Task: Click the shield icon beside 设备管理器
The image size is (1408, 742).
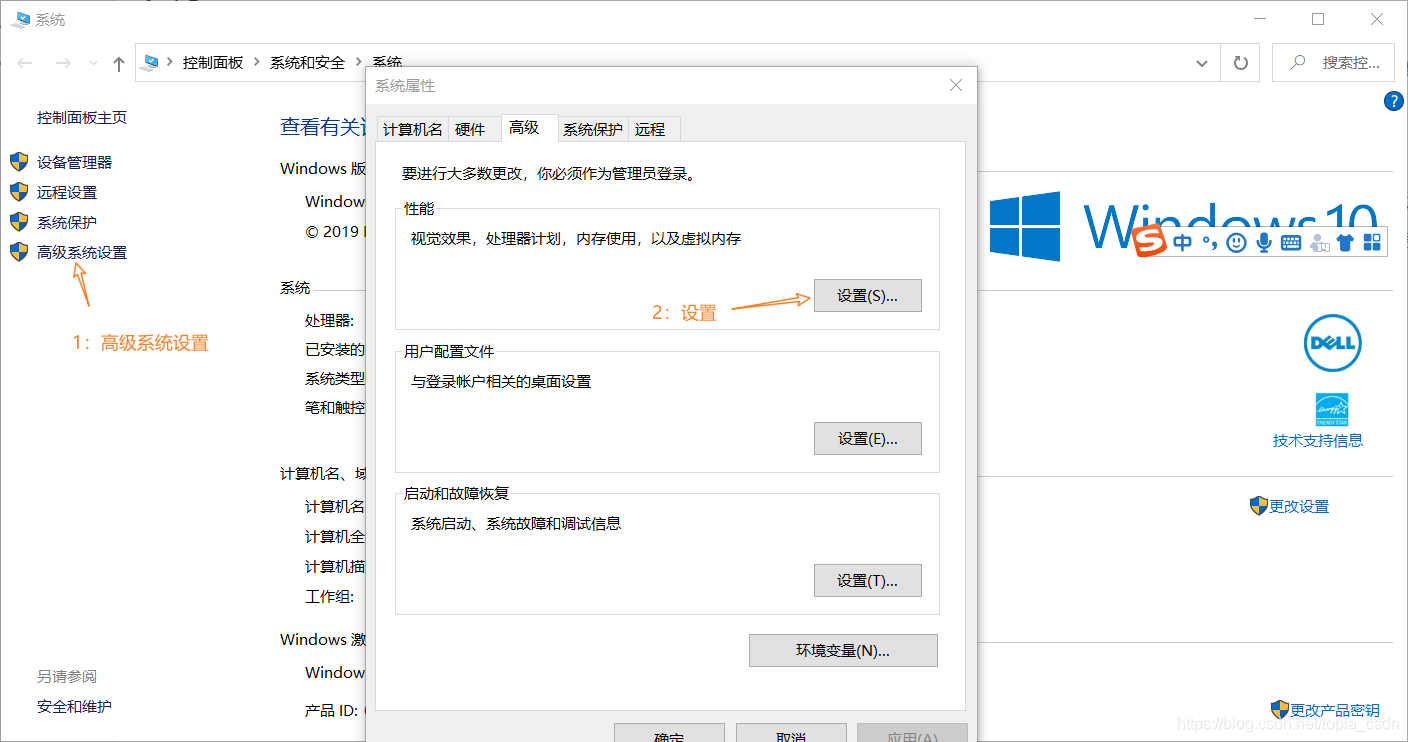Action: point(19,162)
